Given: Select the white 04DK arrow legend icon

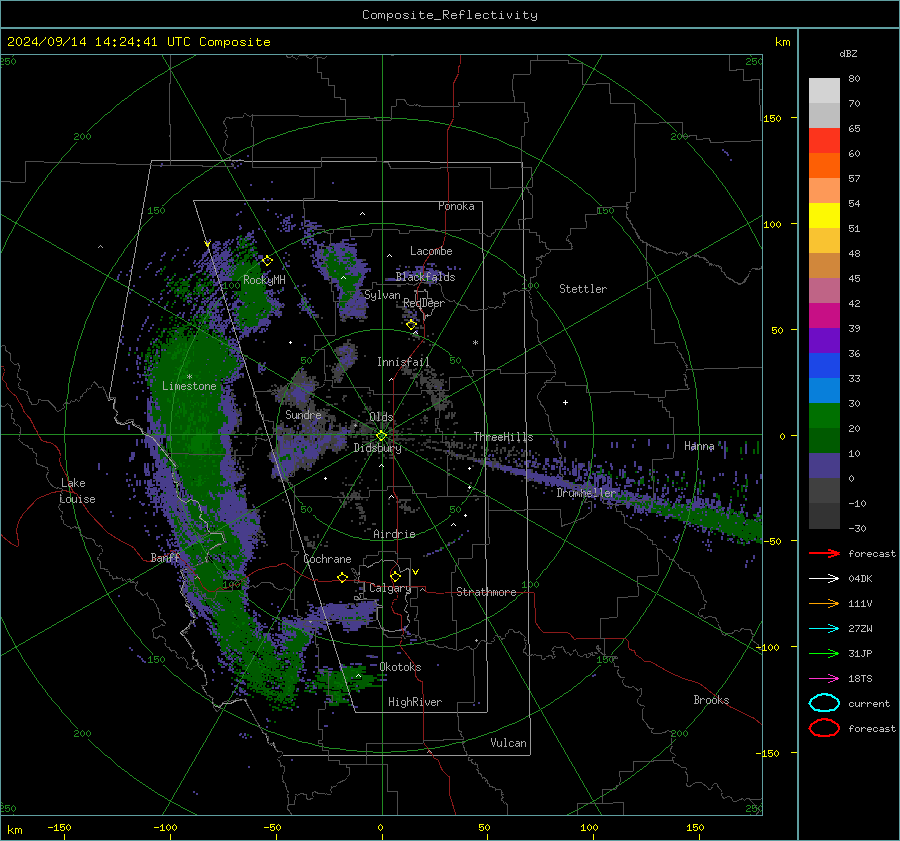Looking at the screenshot, I should 824,579.
